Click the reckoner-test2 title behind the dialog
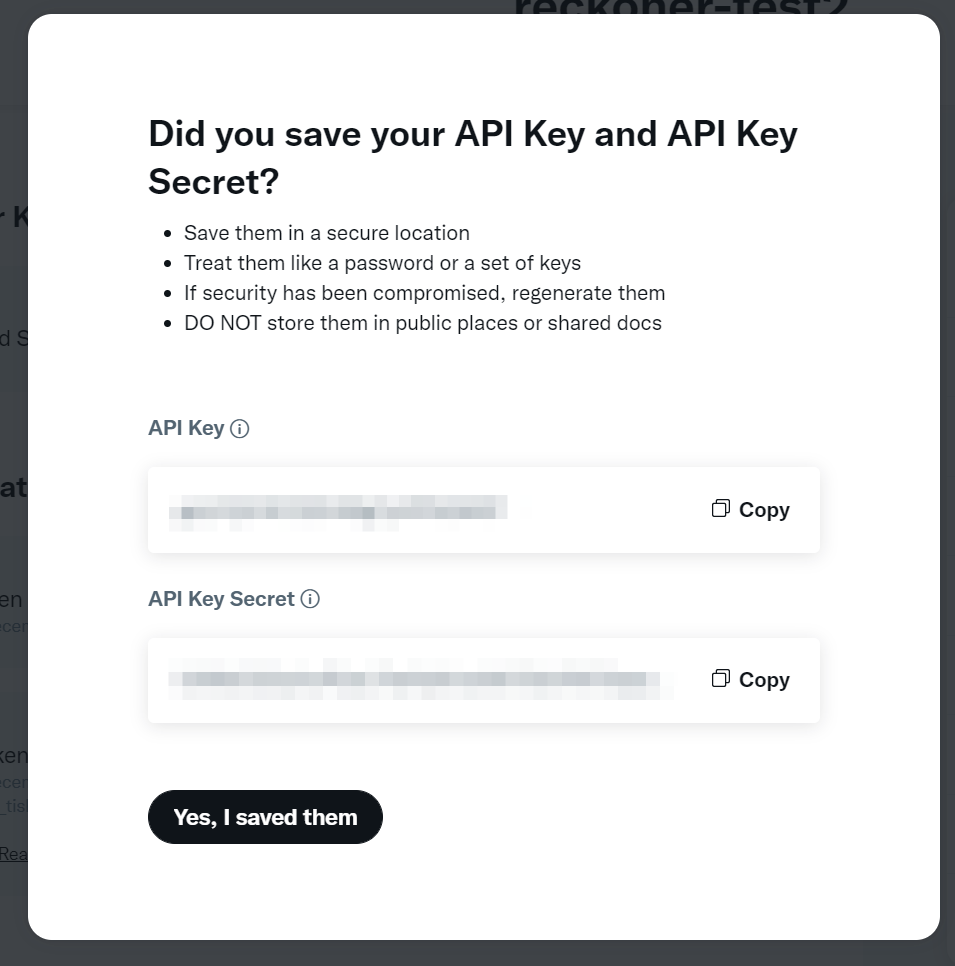Viewport: 955px width, 966px height. coord(680,8)
